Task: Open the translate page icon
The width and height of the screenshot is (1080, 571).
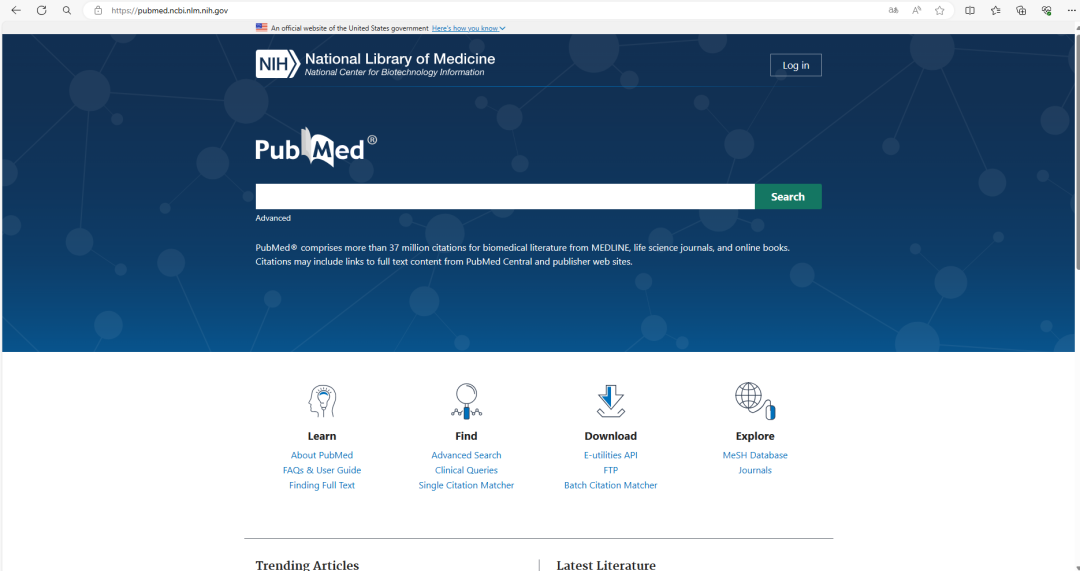Action: coord(893,10)
